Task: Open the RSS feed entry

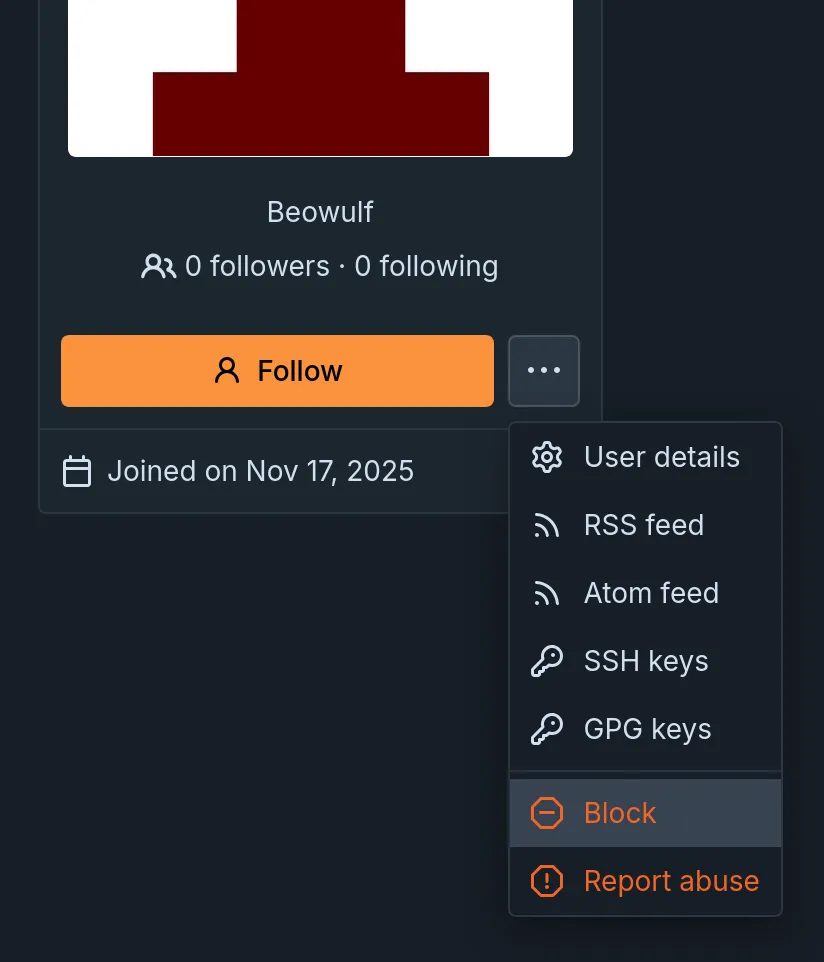Action: point(644,525)
